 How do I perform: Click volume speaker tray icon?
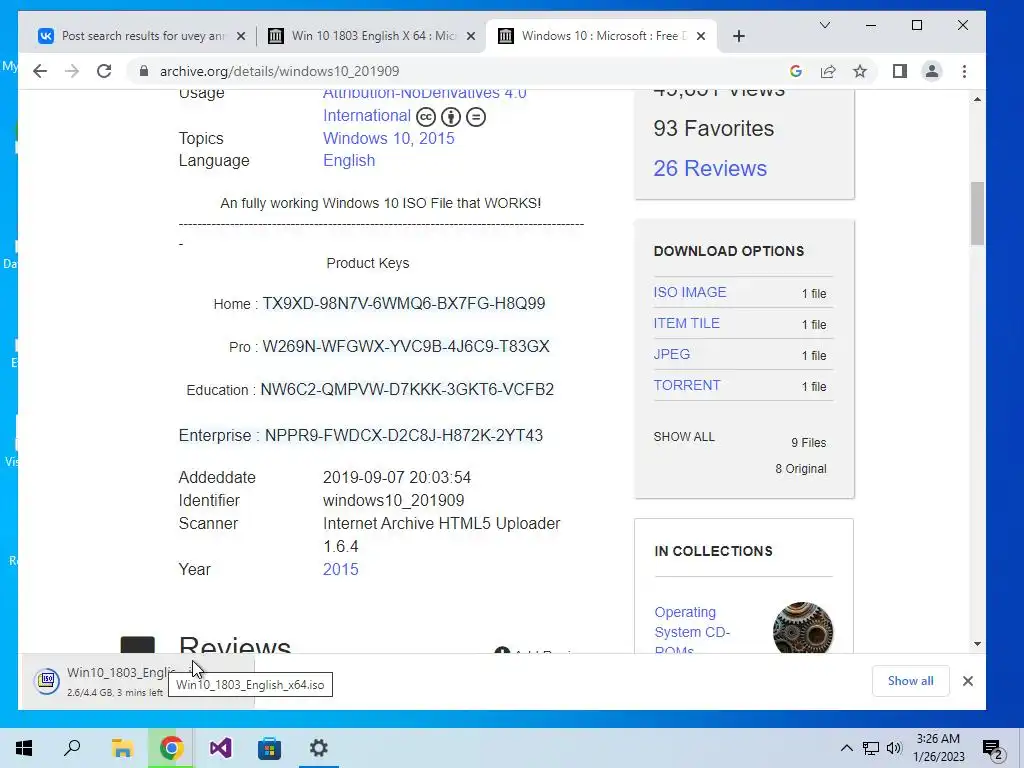point(894,748)
